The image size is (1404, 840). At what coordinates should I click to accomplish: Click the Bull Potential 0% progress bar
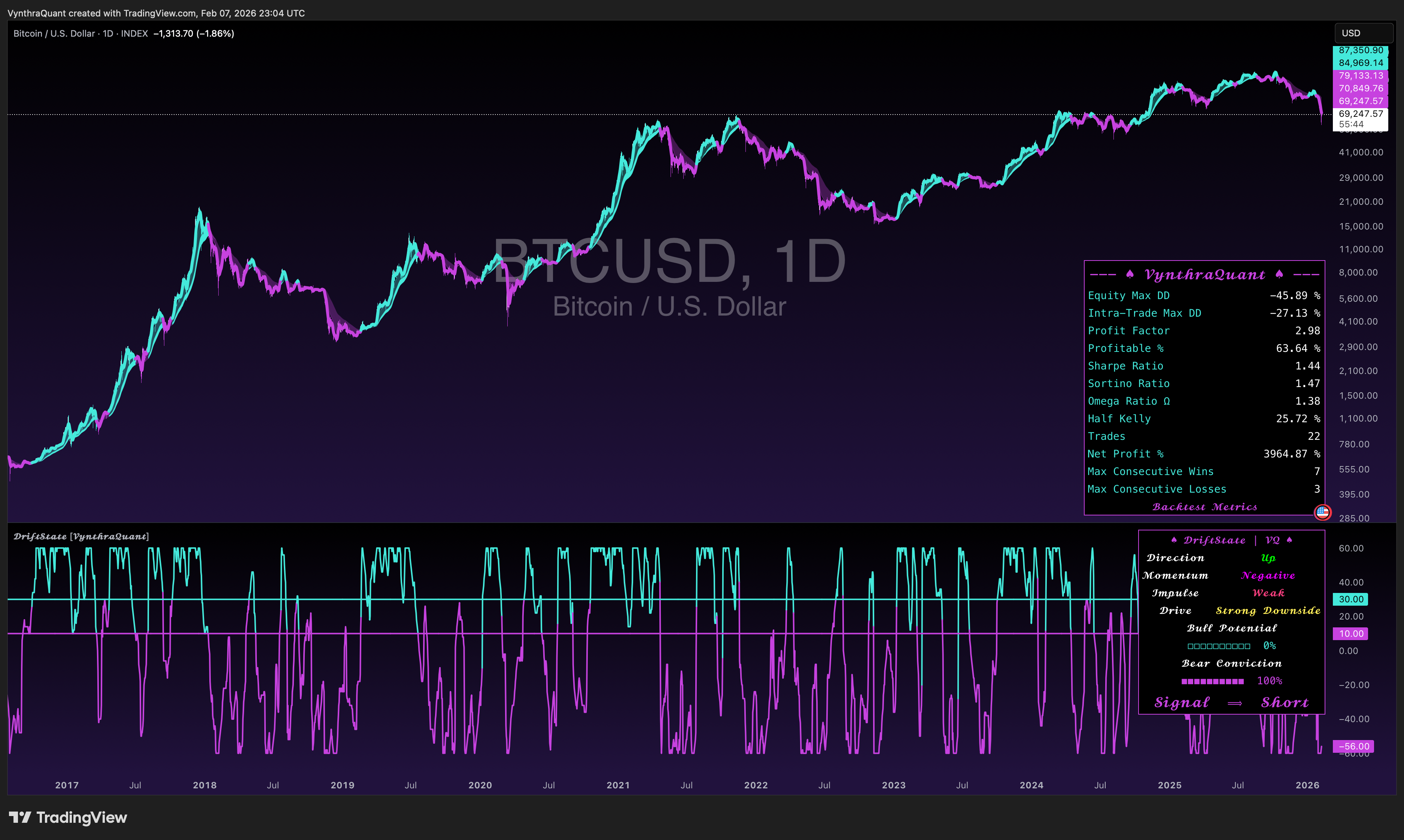[x=1219, y=646]
